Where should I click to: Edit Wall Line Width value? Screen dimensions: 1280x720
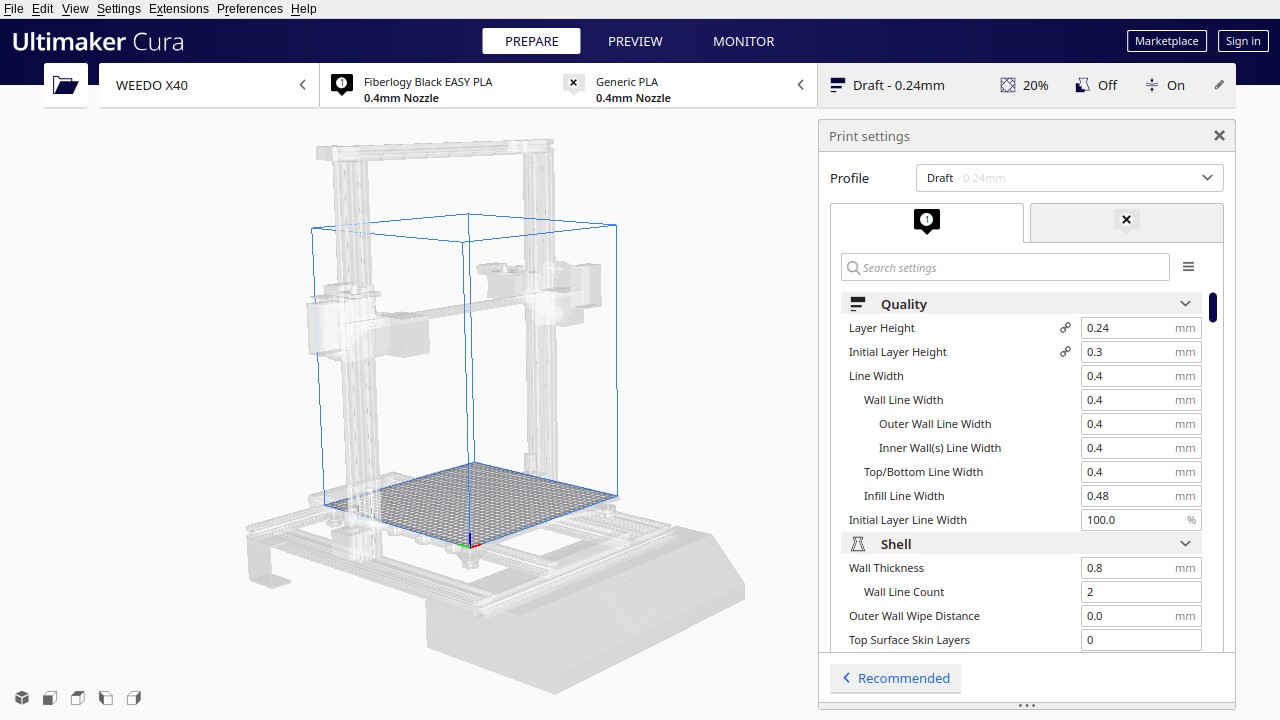point(1141,400)
